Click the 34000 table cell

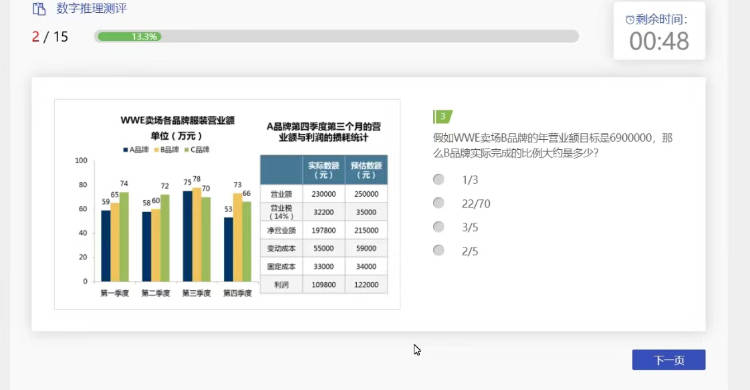pos(366,267)
